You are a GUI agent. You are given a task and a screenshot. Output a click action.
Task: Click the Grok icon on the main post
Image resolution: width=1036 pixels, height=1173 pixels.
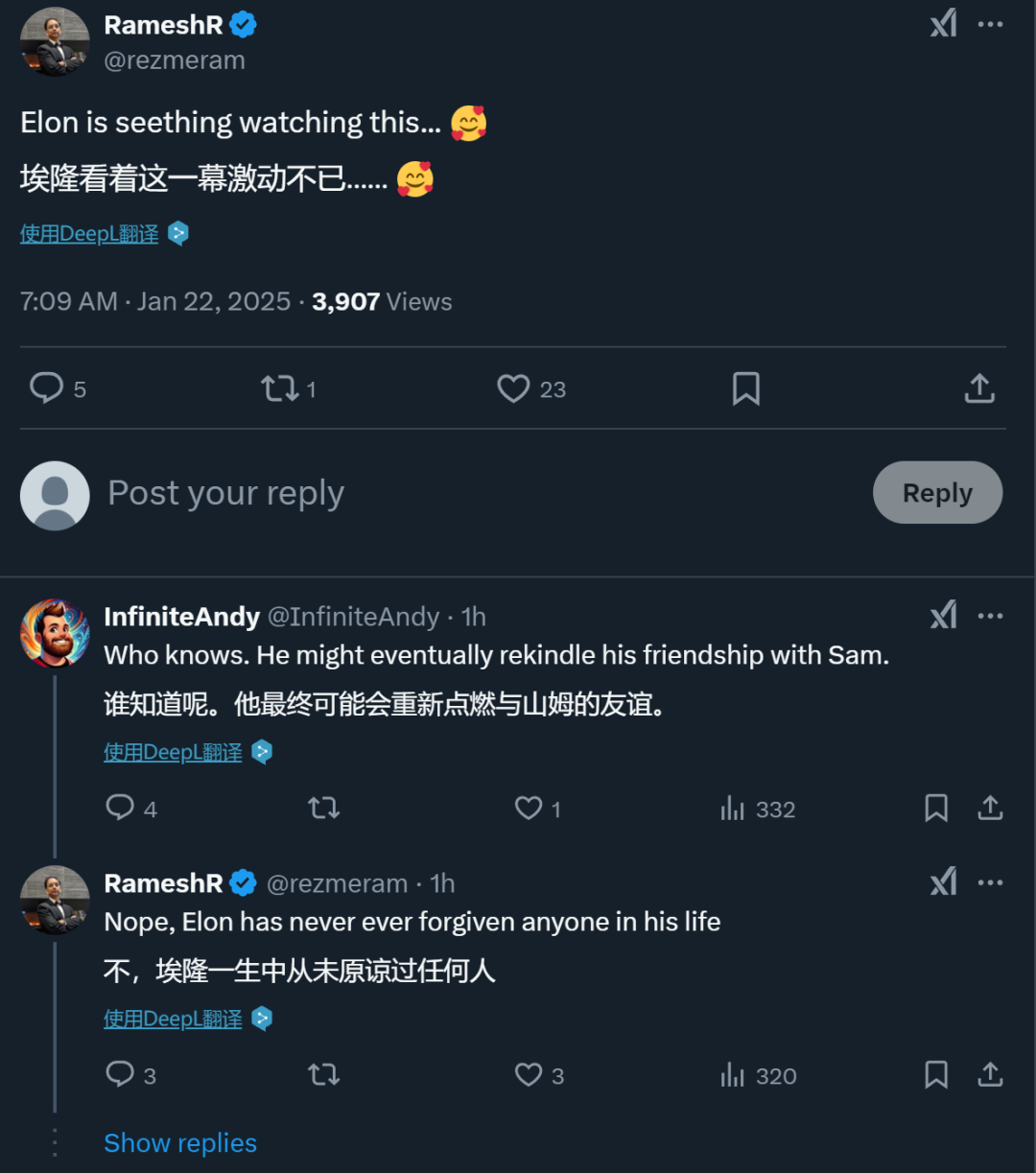click(944, 24)
